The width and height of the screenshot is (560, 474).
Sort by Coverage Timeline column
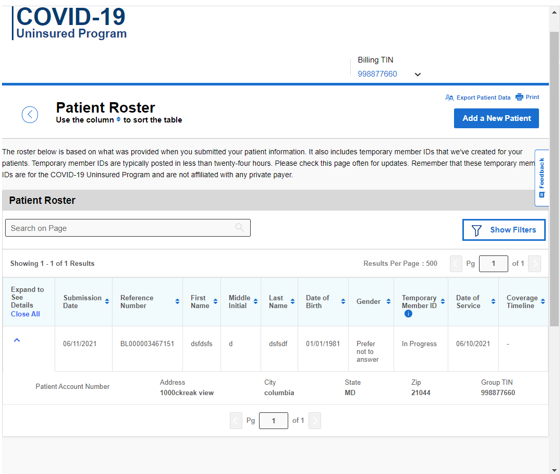[x=542, y=301]
